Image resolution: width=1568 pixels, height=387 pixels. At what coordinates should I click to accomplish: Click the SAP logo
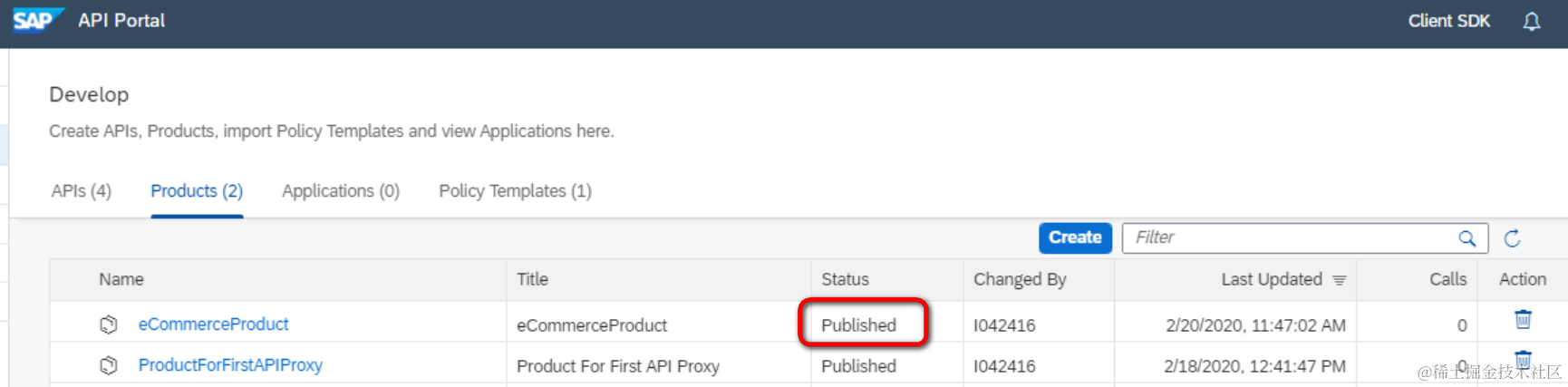pyautogui.click(x=37, y=20)
